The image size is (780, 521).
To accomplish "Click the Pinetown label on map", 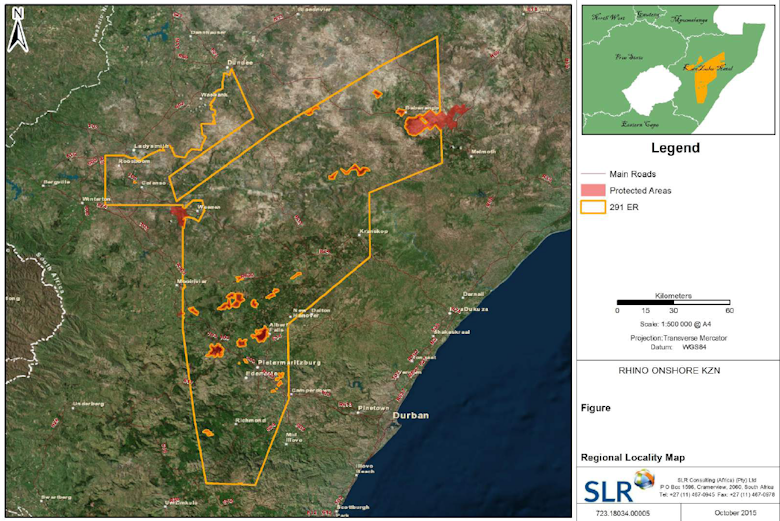I will click(373, 408).
